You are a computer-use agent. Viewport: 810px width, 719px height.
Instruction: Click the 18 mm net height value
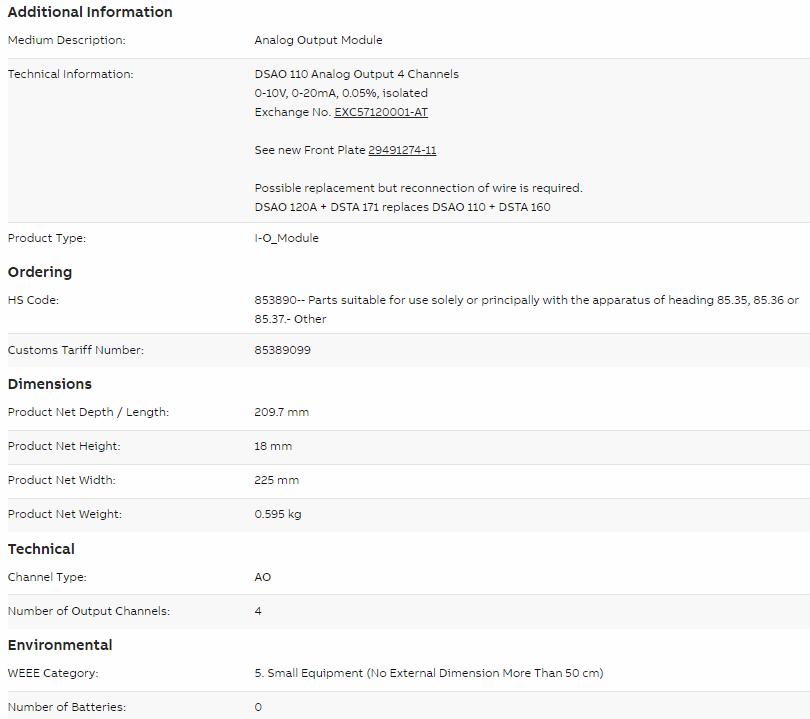(273, 446)
